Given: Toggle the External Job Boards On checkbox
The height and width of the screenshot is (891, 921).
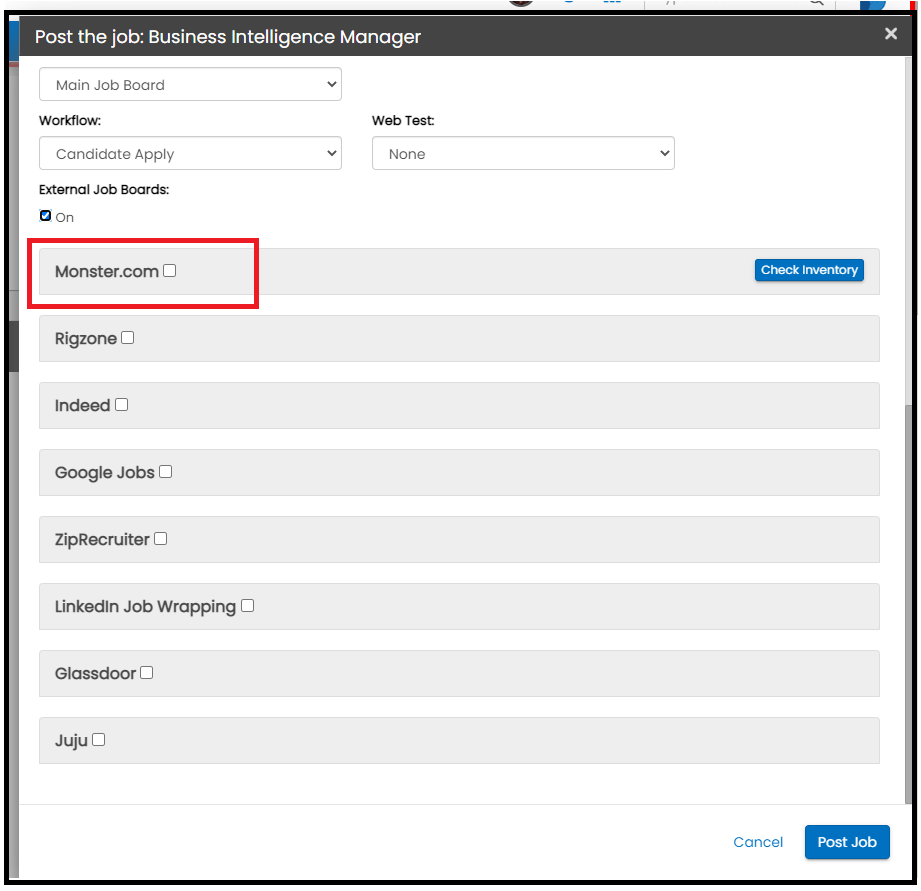Looking at the screenshot, I should (x=45, y=216).
